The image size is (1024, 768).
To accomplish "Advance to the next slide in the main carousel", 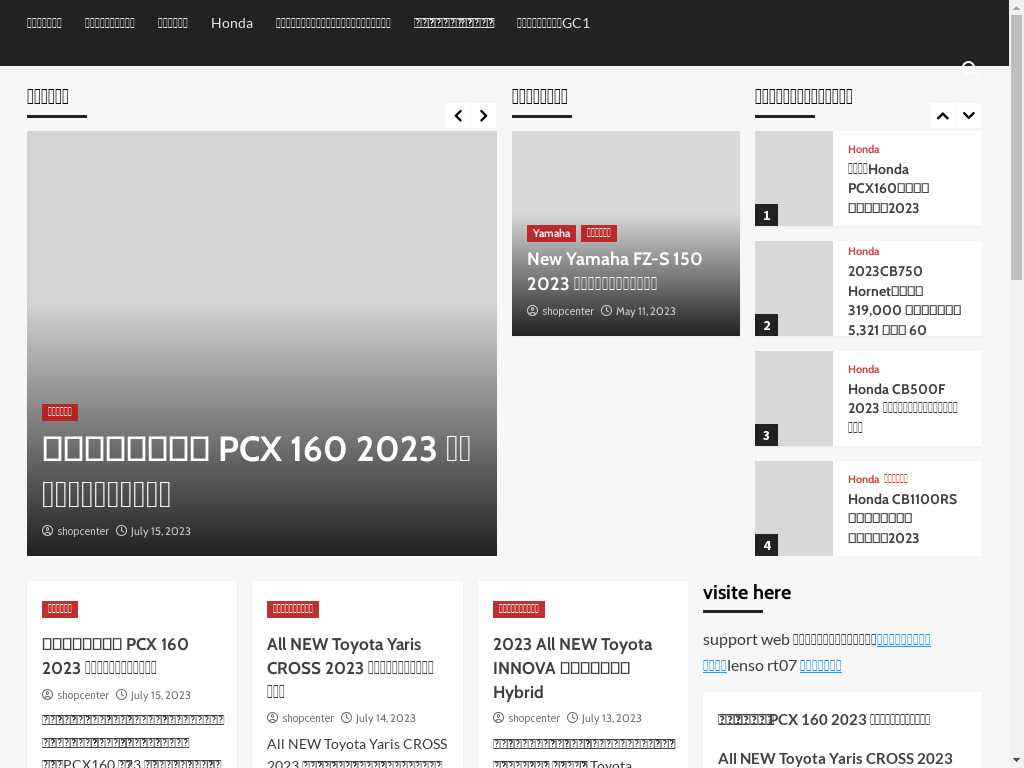I will [x=483, y=116].
